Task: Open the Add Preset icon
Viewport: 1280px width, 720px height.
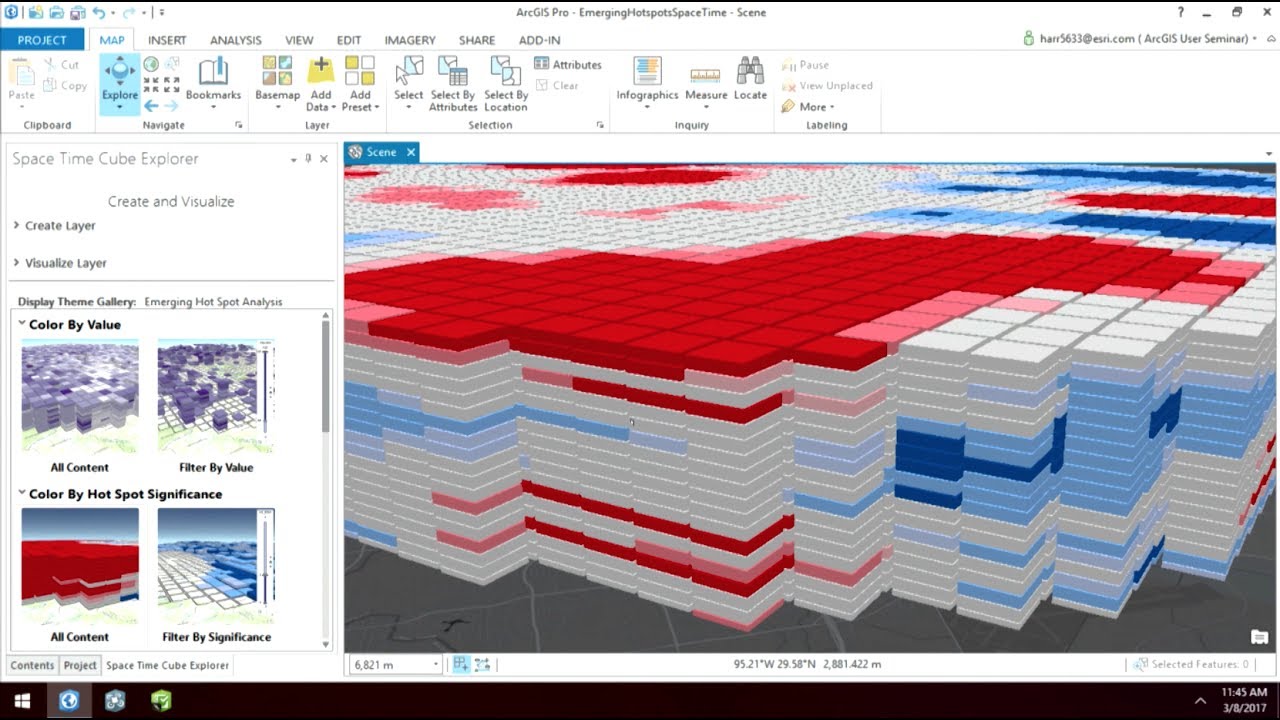Action: 360,71
